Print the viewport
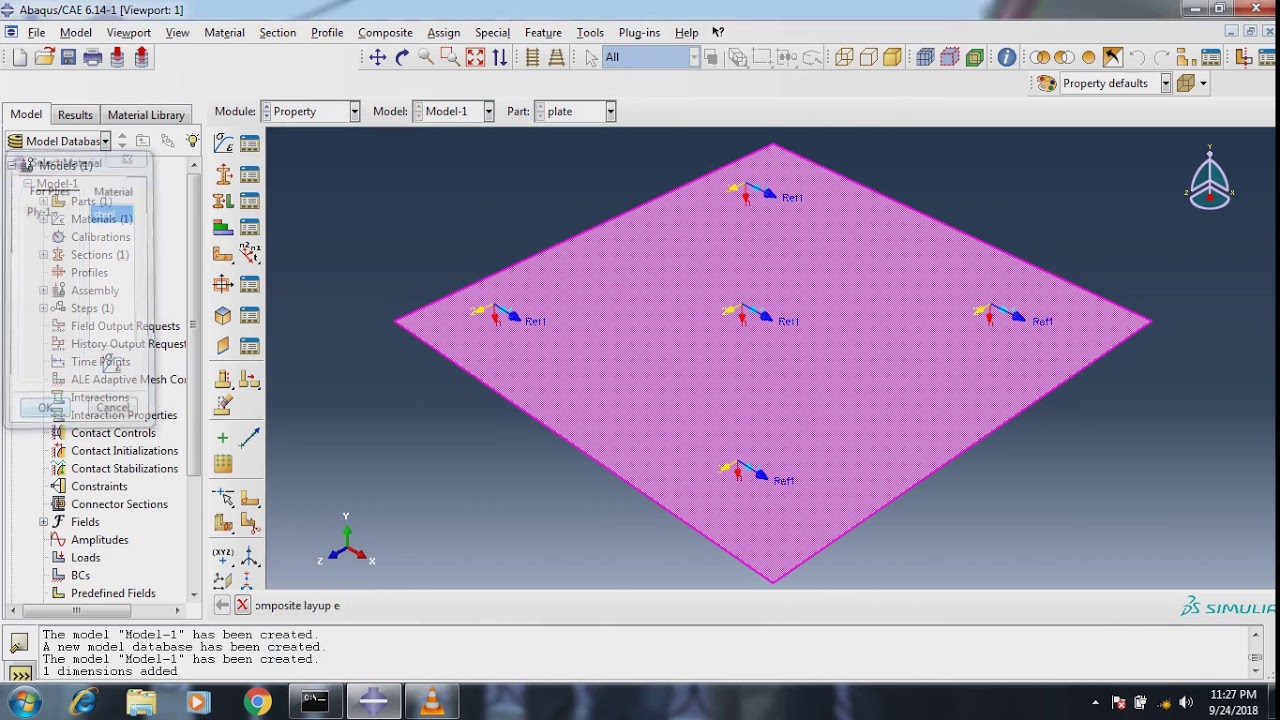The width and height of the screenshot is (1280, 720). click(93, 57)
